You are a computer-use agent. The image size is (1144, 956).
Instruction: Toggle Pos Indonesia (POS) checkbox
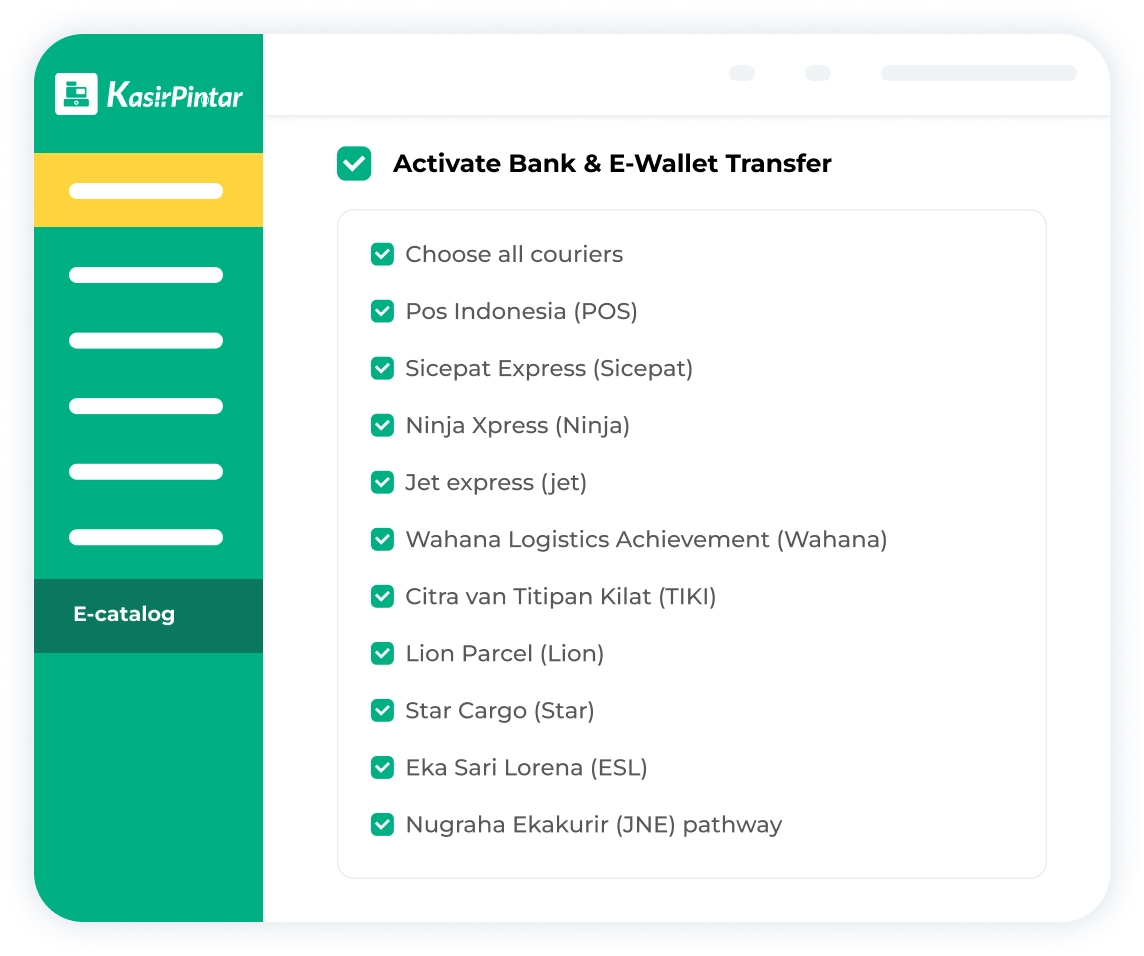coord(382,312)
